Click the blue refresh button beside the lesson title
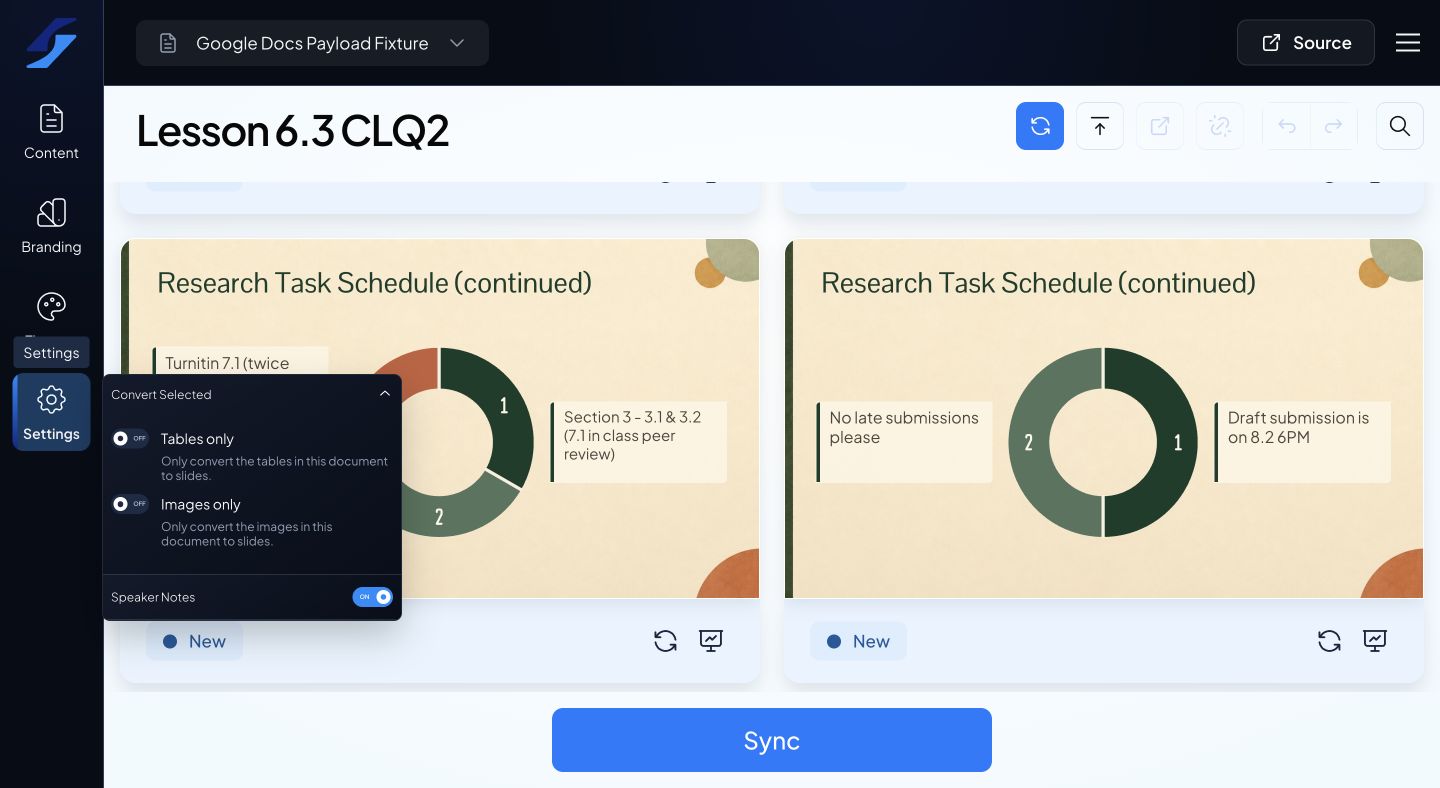This screenshot has height=788, width=1440. click(1040, 126)
